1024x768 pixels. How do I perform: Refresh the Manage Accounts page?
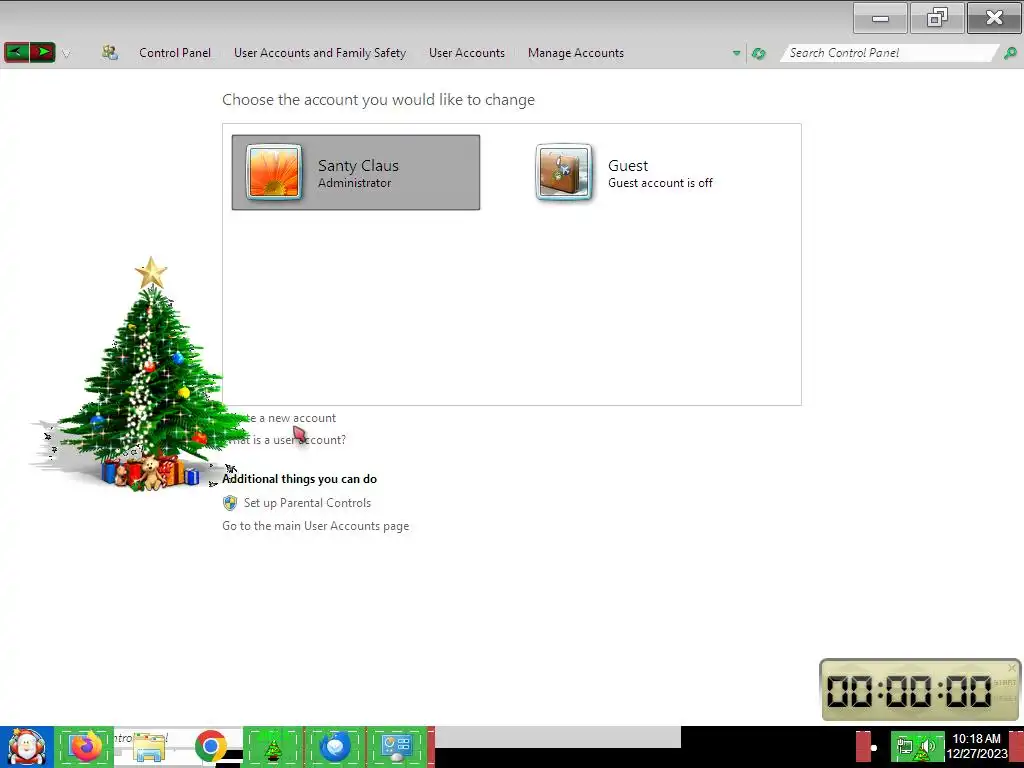(x=758, y=54)
